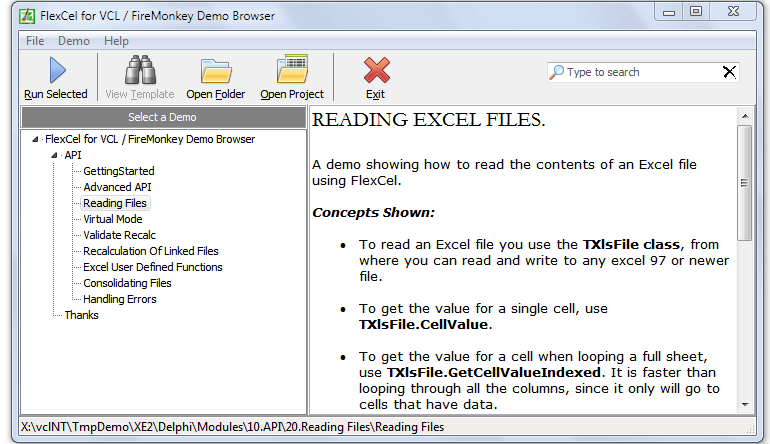Click the Open Project label
The height and width of the screenshot is (444, 770).
292,94
